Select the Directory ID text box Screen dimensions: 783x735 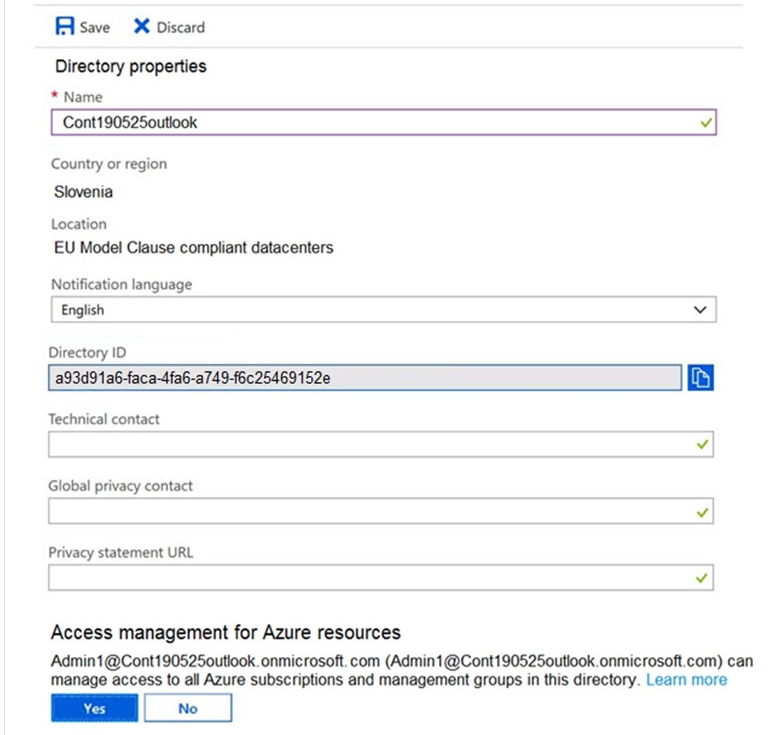point(365,377)
